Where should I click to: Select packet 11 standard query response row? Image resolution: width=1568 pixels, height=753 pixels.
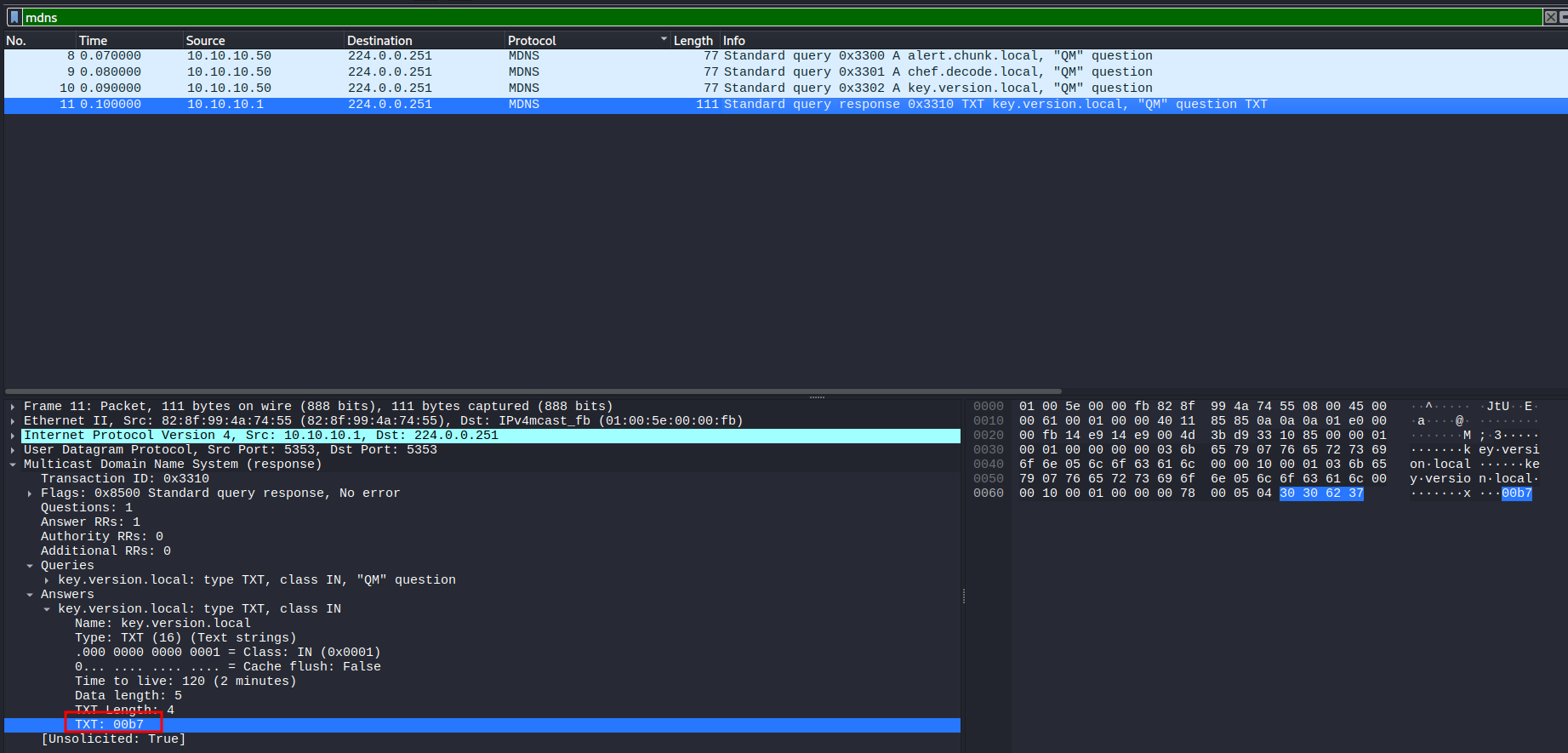[x=786, y=105]
